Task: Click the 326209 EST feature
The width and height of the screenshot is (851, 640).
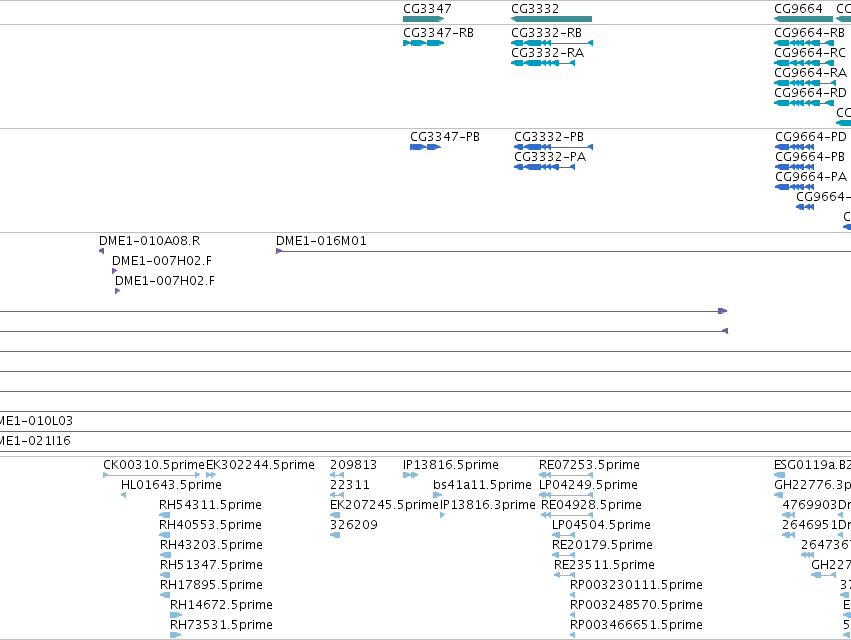Action: click(x=335, y=535)
